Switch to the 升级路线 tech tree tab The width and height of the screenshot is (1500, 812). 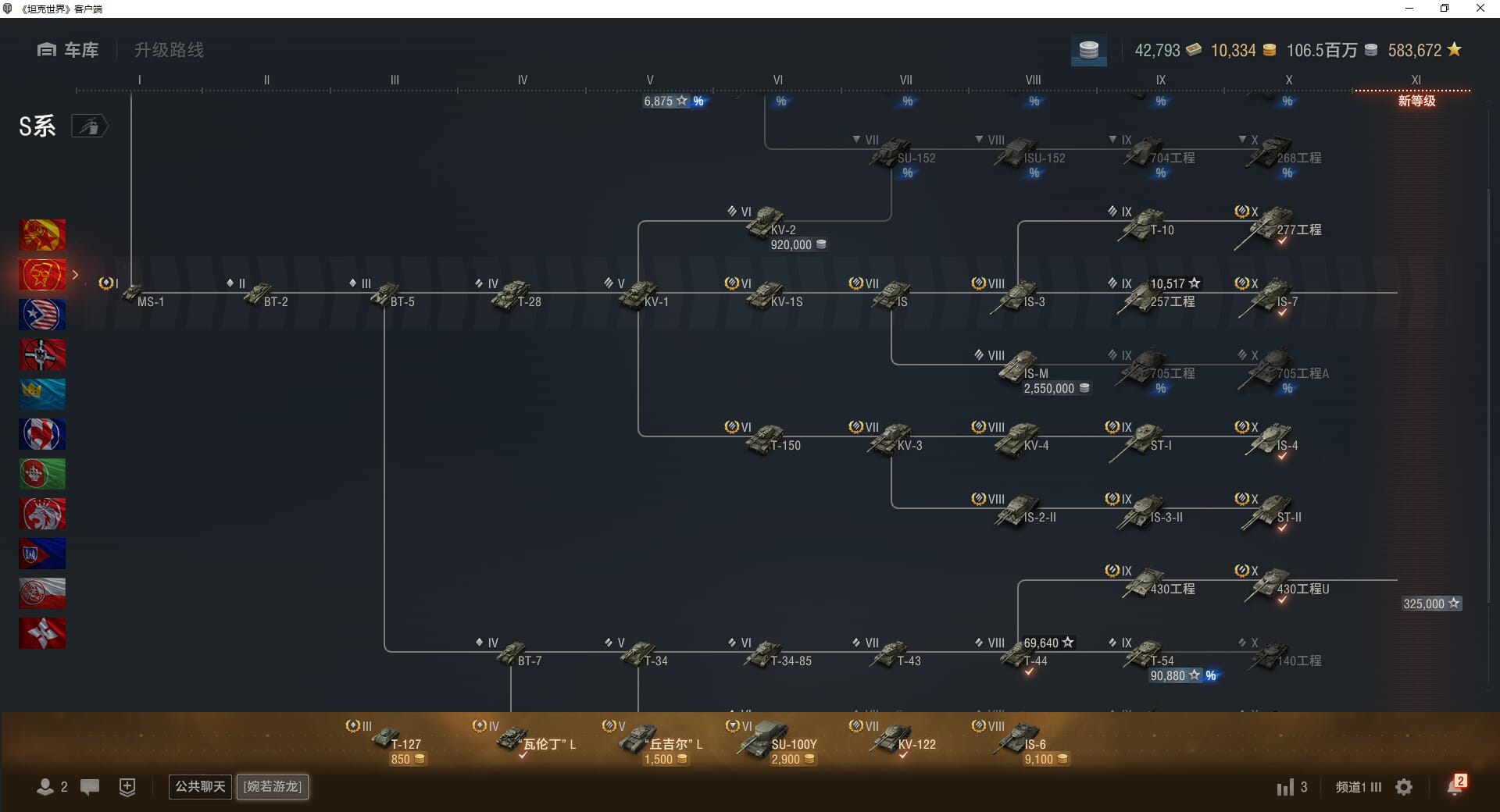coord(169,50)
